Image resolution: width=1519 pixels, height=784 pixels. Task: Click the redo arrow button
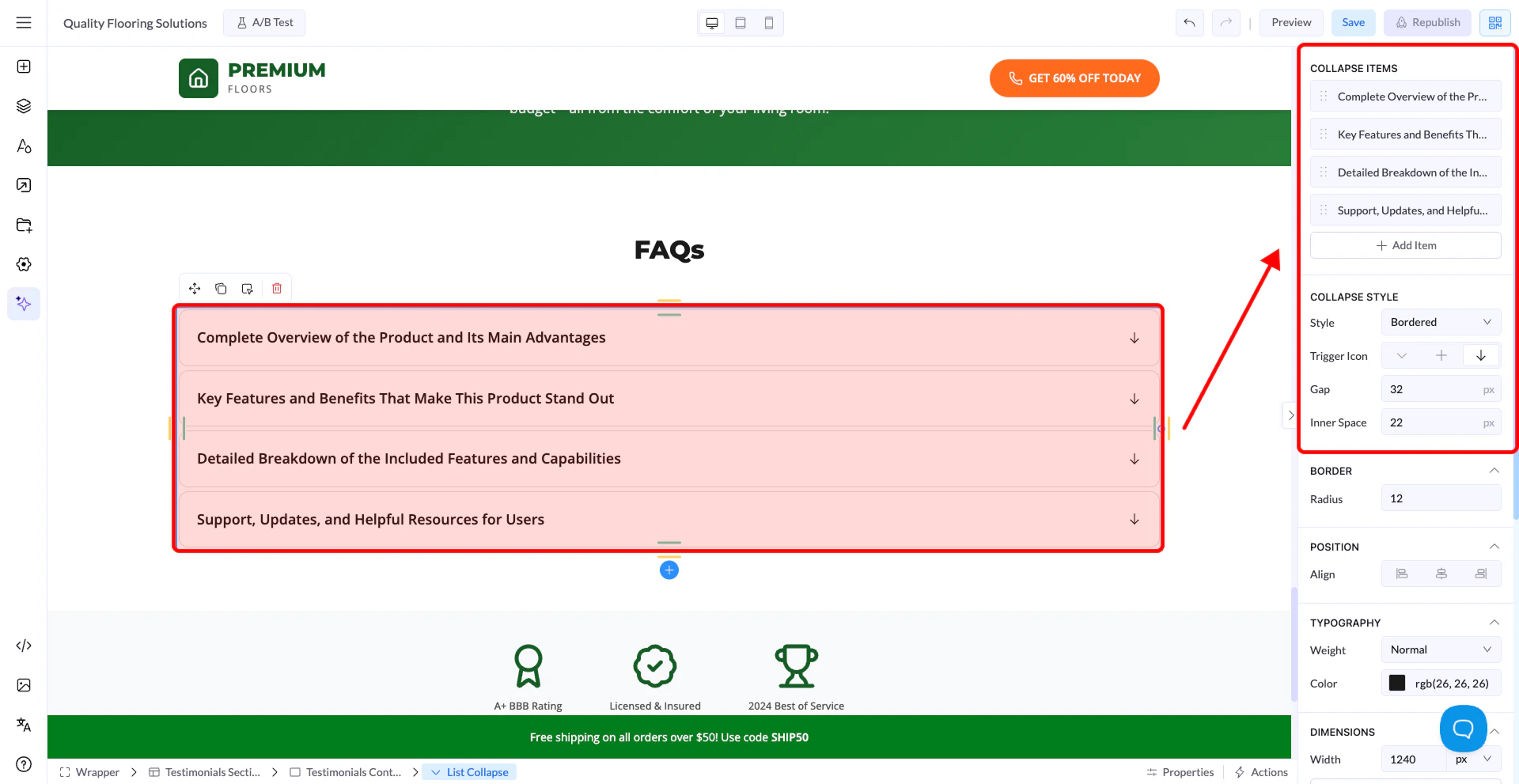click(1225, 23)
